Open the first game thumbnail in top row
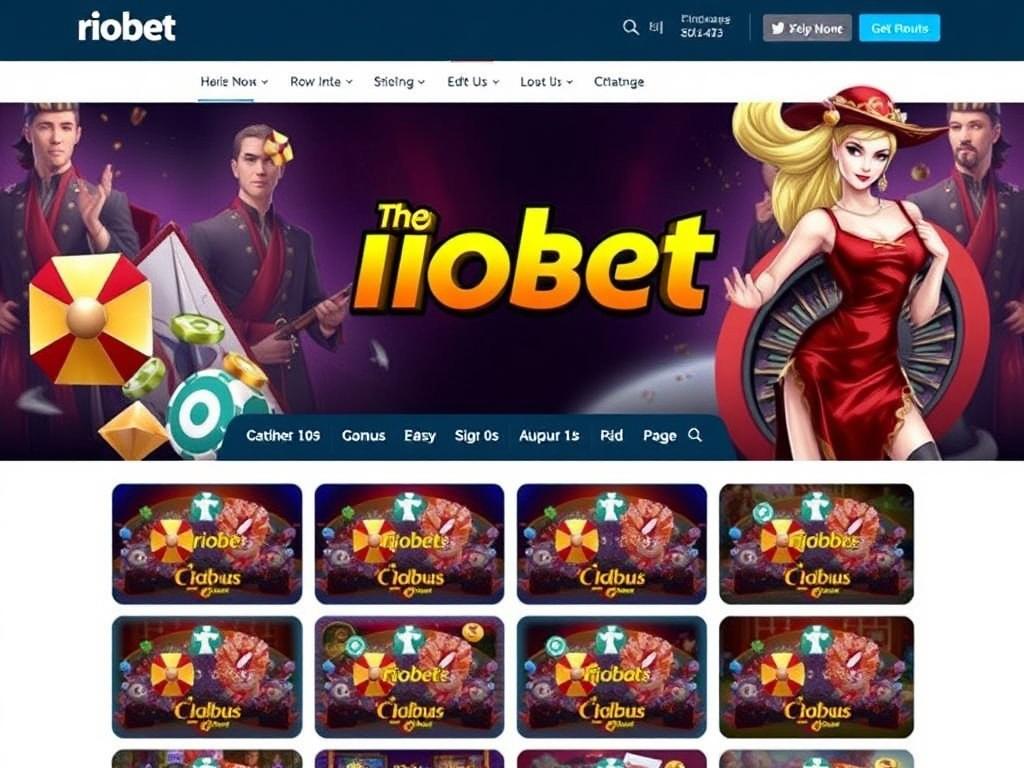This screenshot has height=768, width=1024. point(207,544)
